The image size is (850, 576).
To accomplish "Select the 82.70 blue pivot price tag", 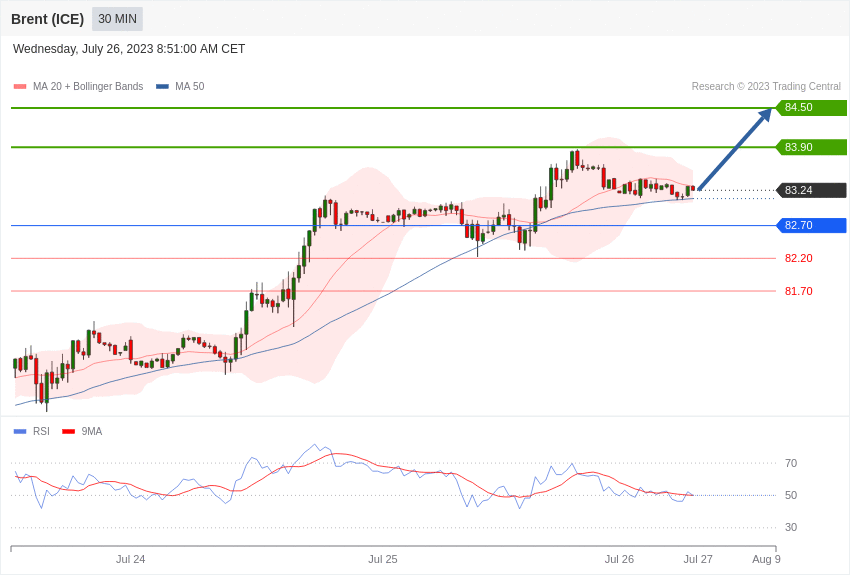I will pos(811,225).
